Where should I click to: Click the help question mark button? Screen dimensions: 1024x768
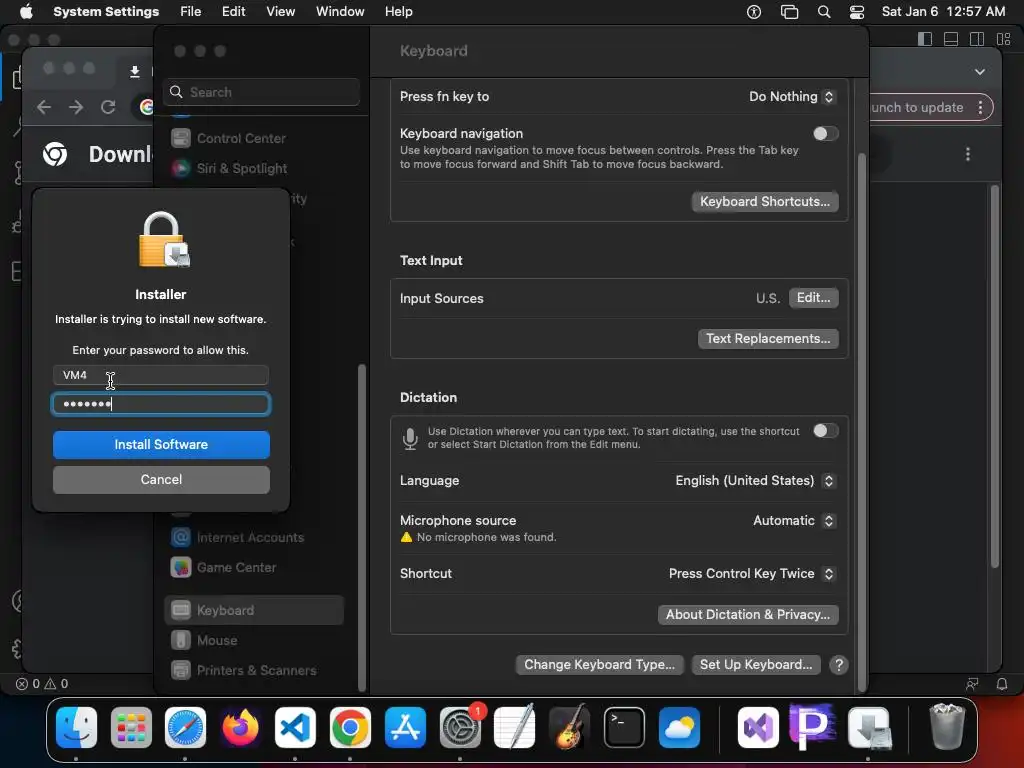click(839, 665)
